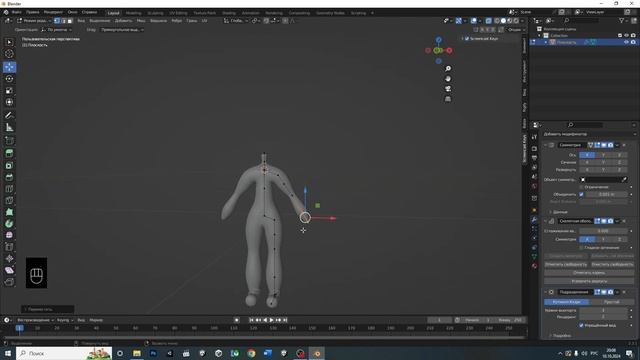Collapse the Collection tree row
Image resolution: width=640 pixels, height=360 pixels.
pos(540,36)
